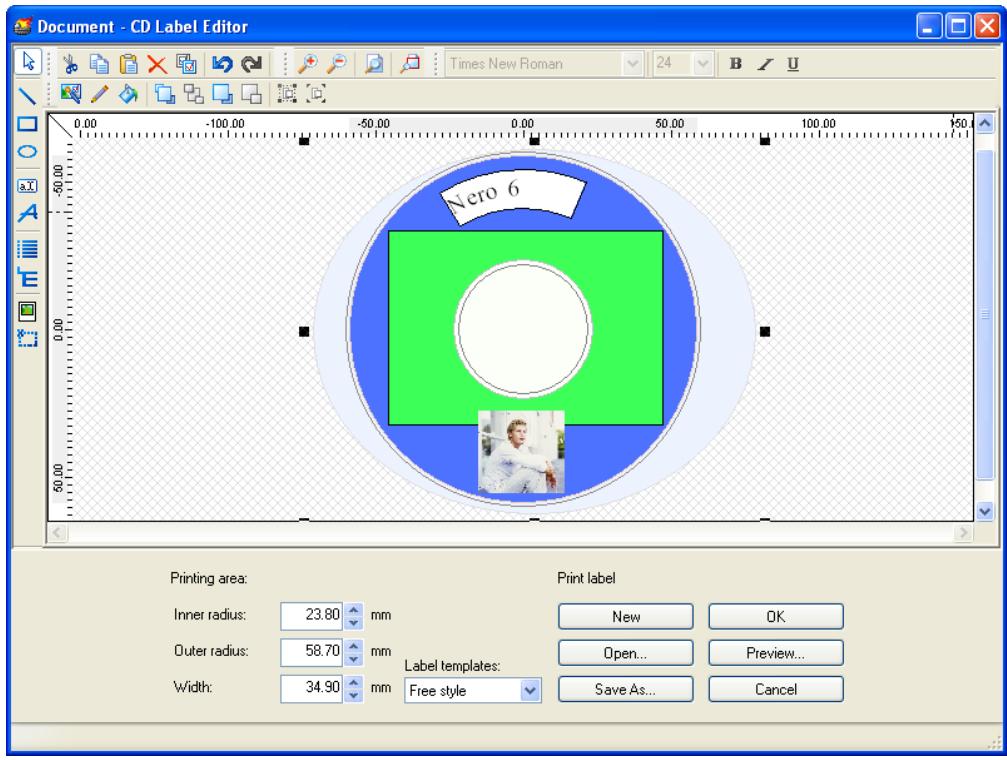The height and width of the screenshot is (760, 1007).
Task: Select the text box tool
Action: pos(27,186)
